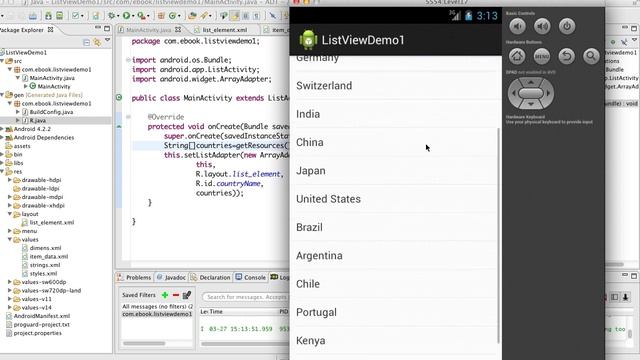Viewport: 640px width, 360px height.
Task: Click the DPAD center button
Action: [x=531, y=93]
